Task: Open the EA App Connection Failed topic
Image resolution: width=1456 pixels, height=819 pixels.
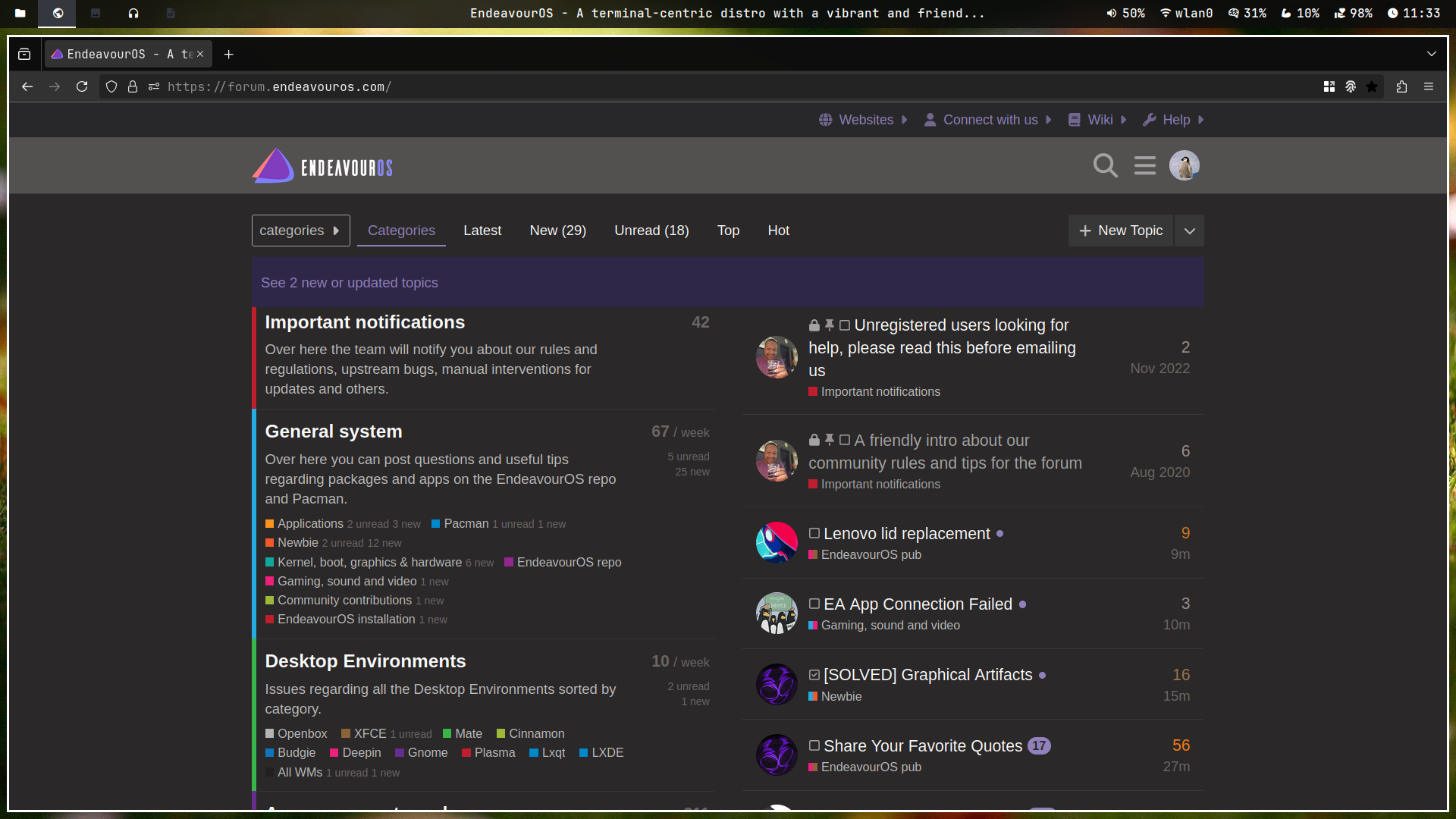Action: 918,604
